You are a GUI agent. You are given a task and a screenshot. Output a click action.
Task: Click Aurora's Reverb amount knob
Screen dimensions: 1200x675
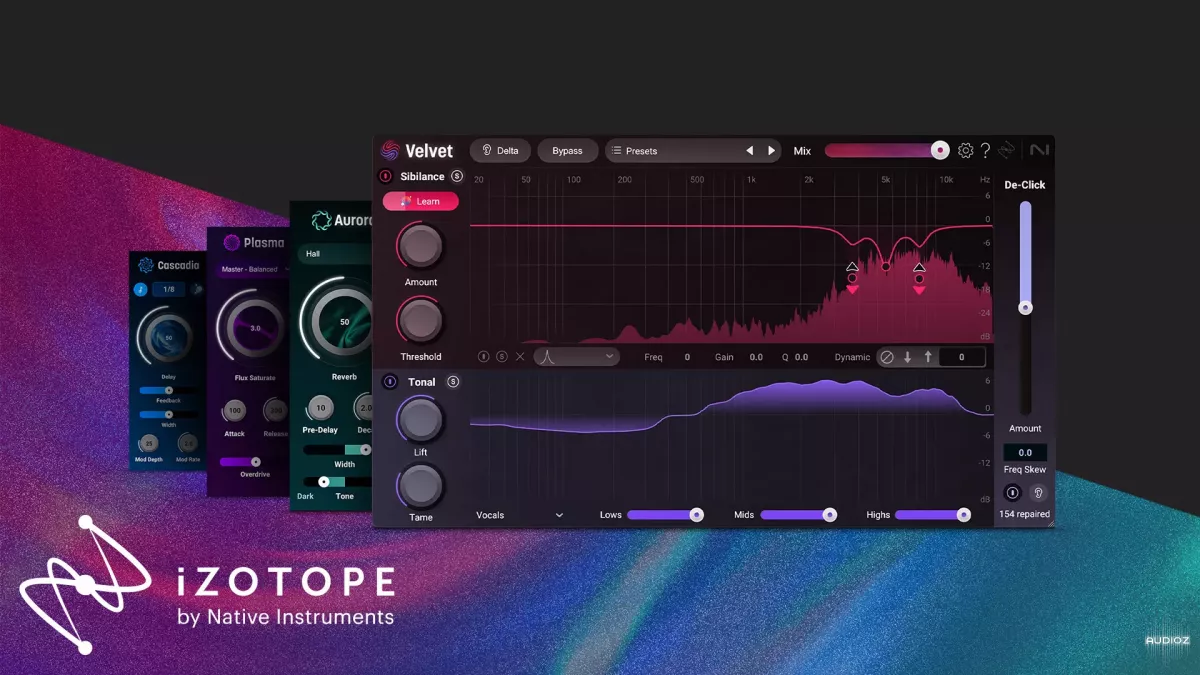click(345, 322)
